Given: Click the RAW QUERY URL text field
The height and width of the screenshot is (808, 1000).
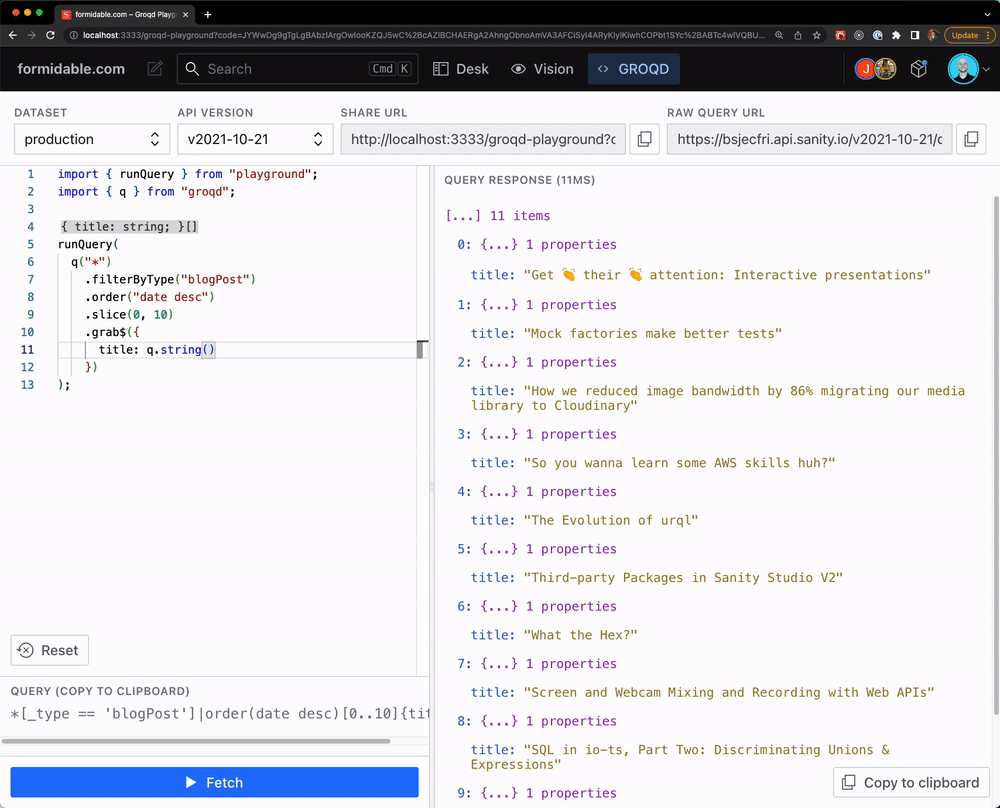Looking at the screenshot, I should coord(809,139).
